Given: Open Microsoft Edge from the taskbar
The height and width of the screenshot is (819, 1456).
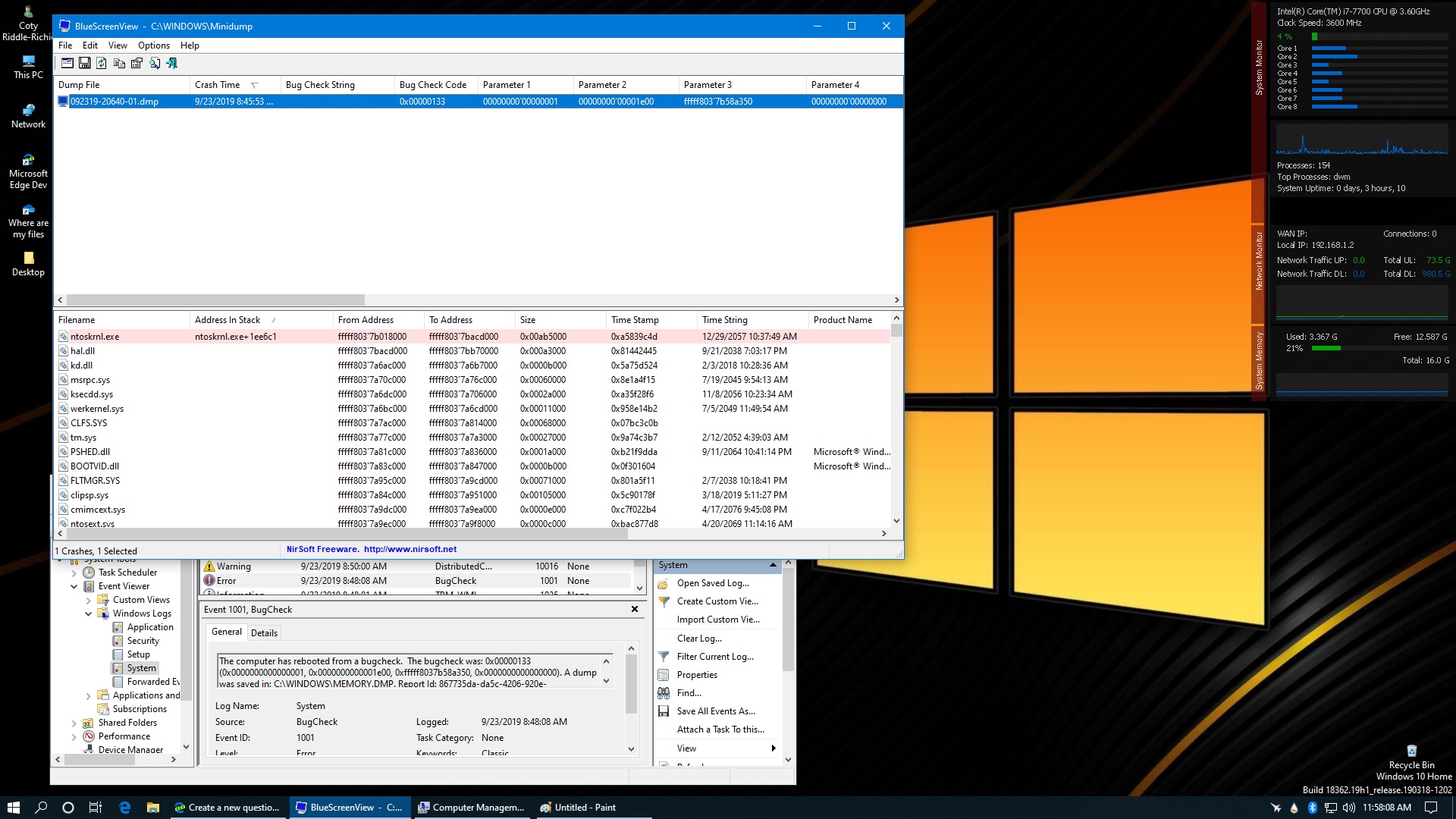Looking at the screenshot, I should click(x=125, y=808).
